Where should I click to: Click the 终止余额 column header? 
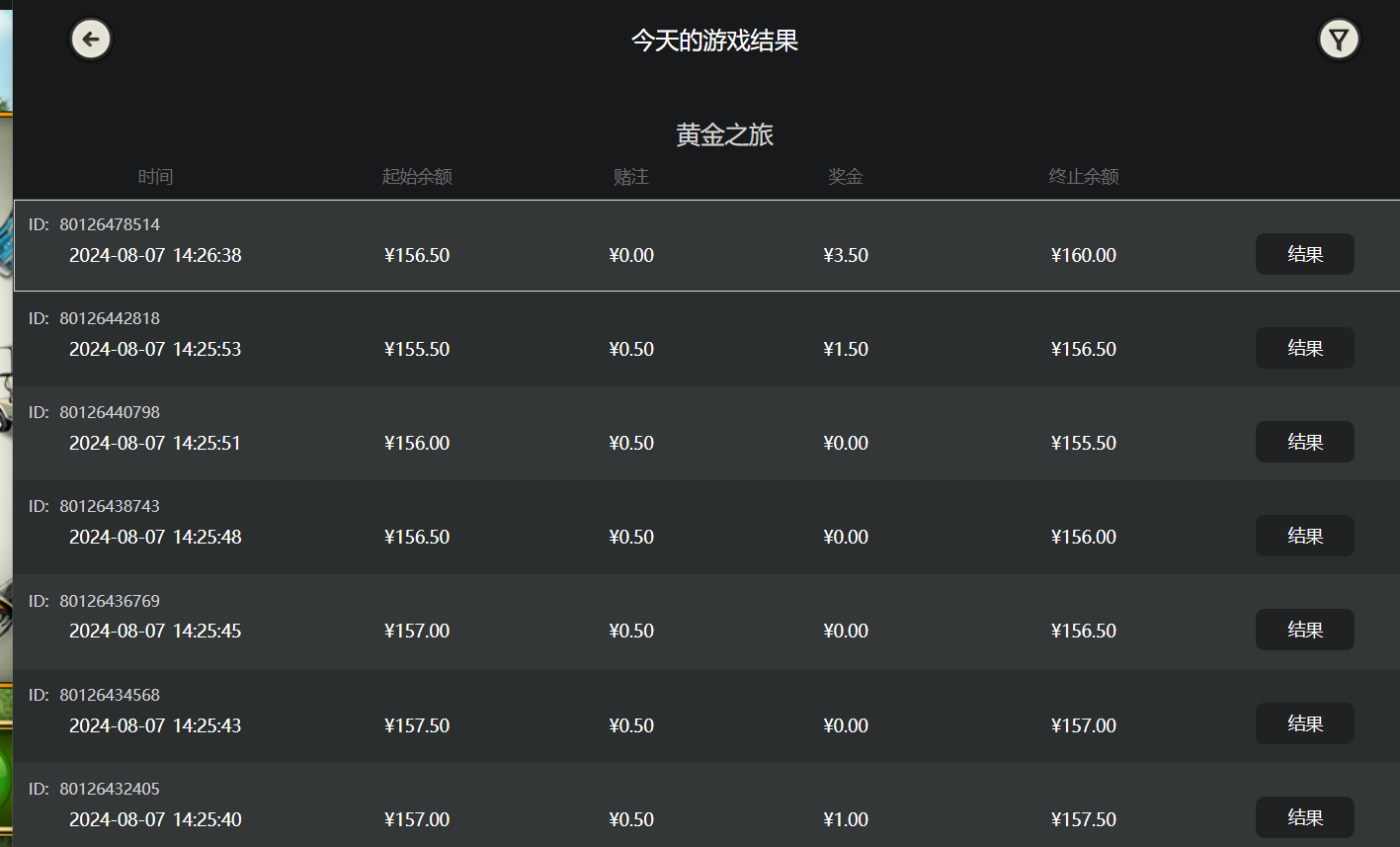click(x=1084, y=177)
